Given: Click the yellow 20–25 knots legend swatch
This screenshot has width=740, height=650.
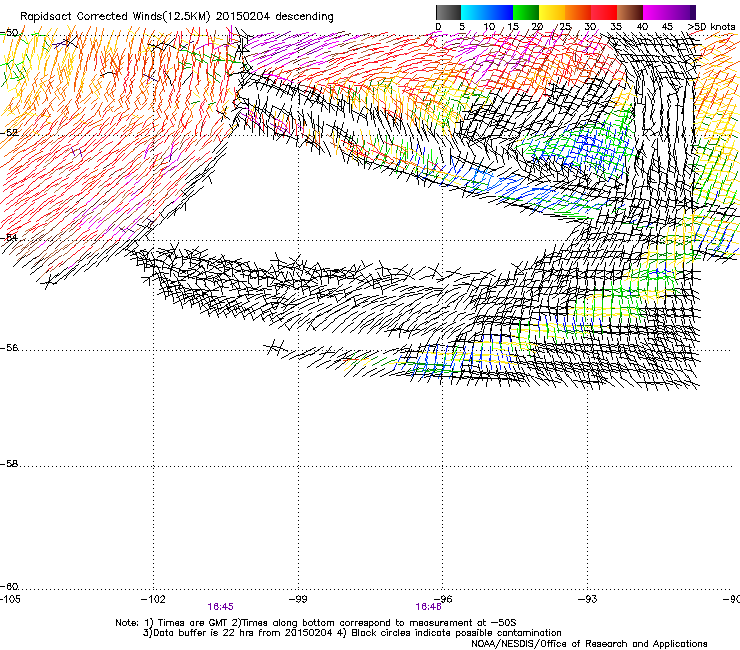Looking at the screenshot, I should (x=552, y=12).
